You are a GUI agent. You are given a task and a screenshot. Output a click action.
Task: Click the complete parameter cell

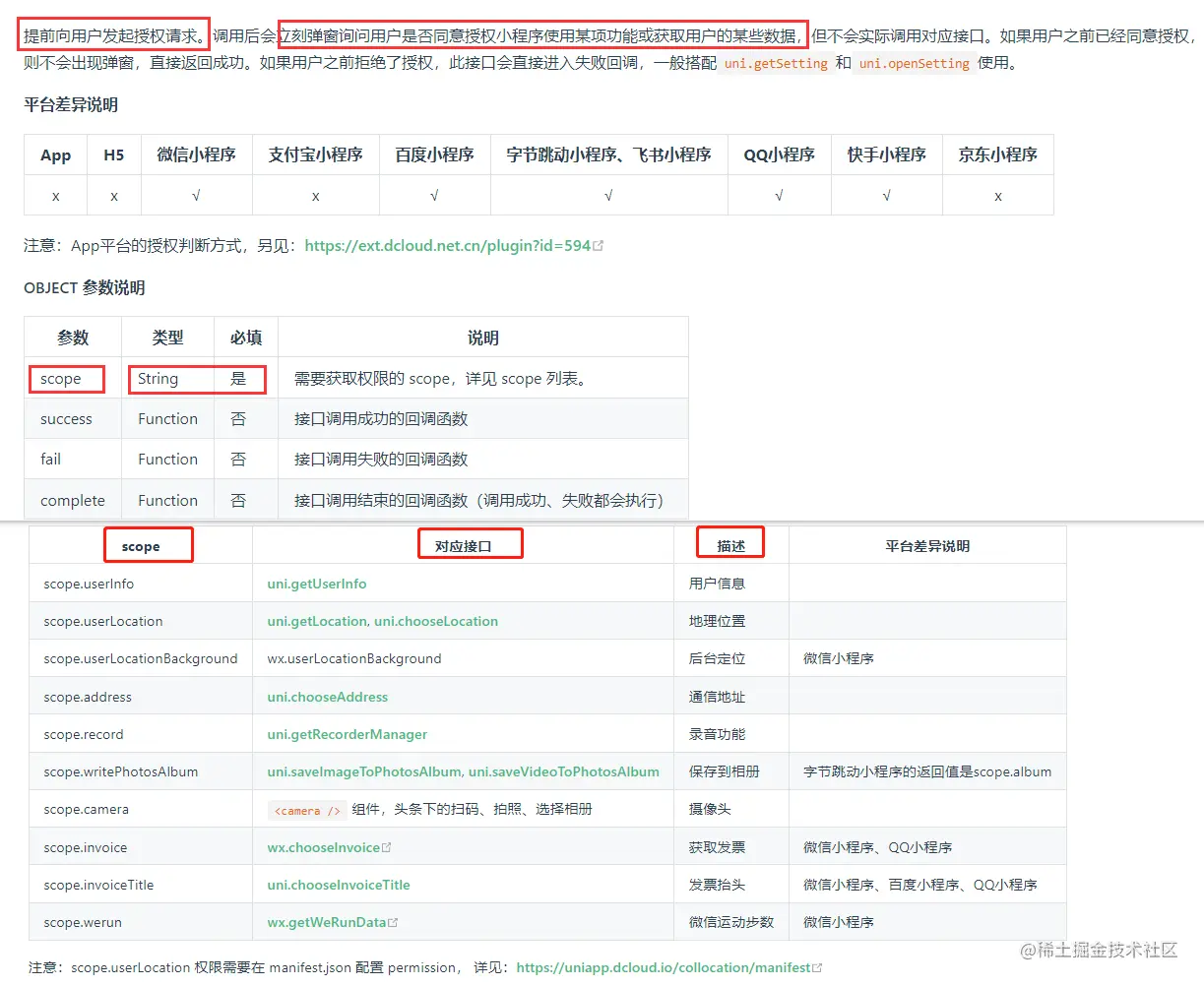coord(73,500)
